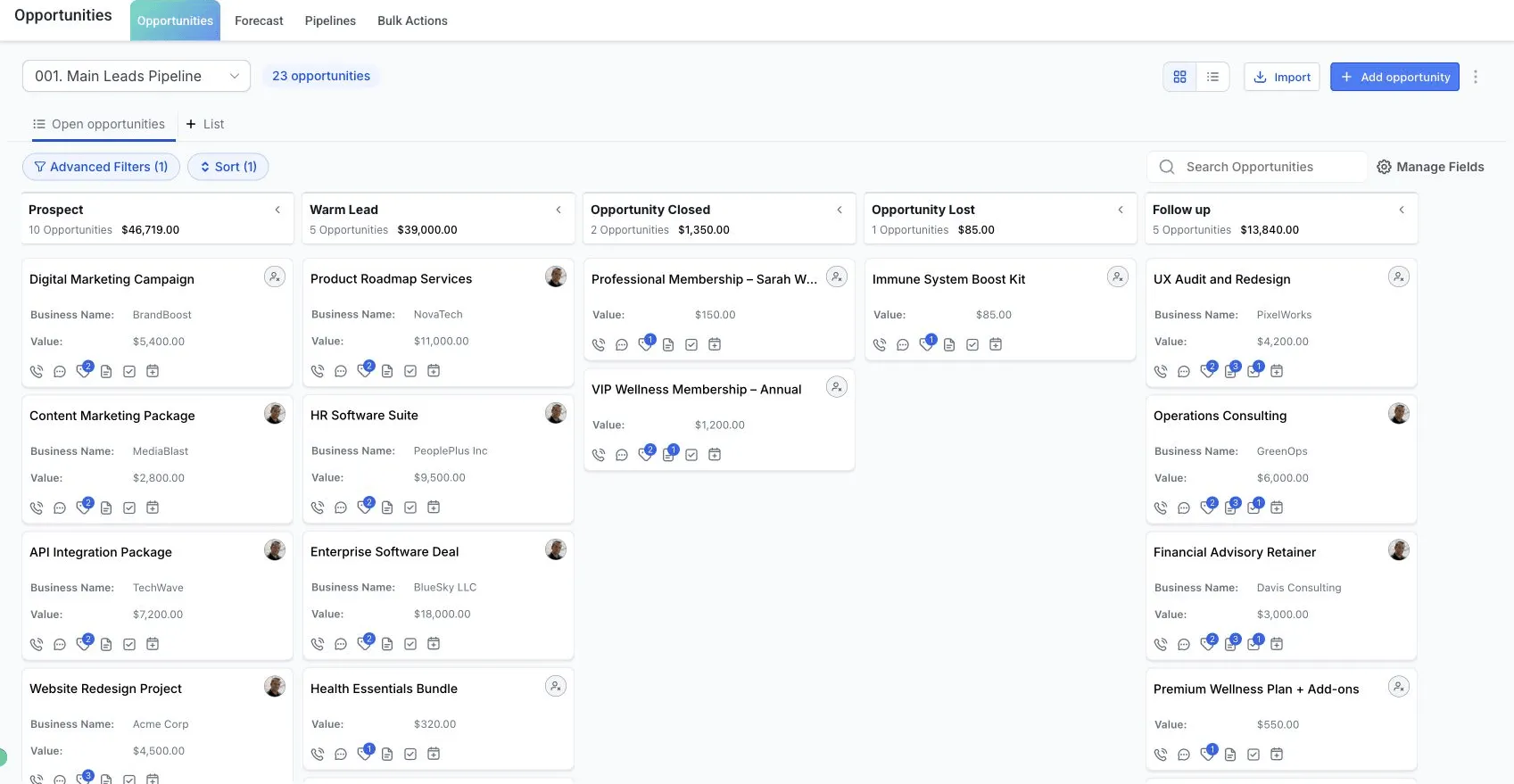This screenshot has width=1514, height=784.
Task: Add appointment on Enterprise Software Deal card
Action: tap(434, 644)
